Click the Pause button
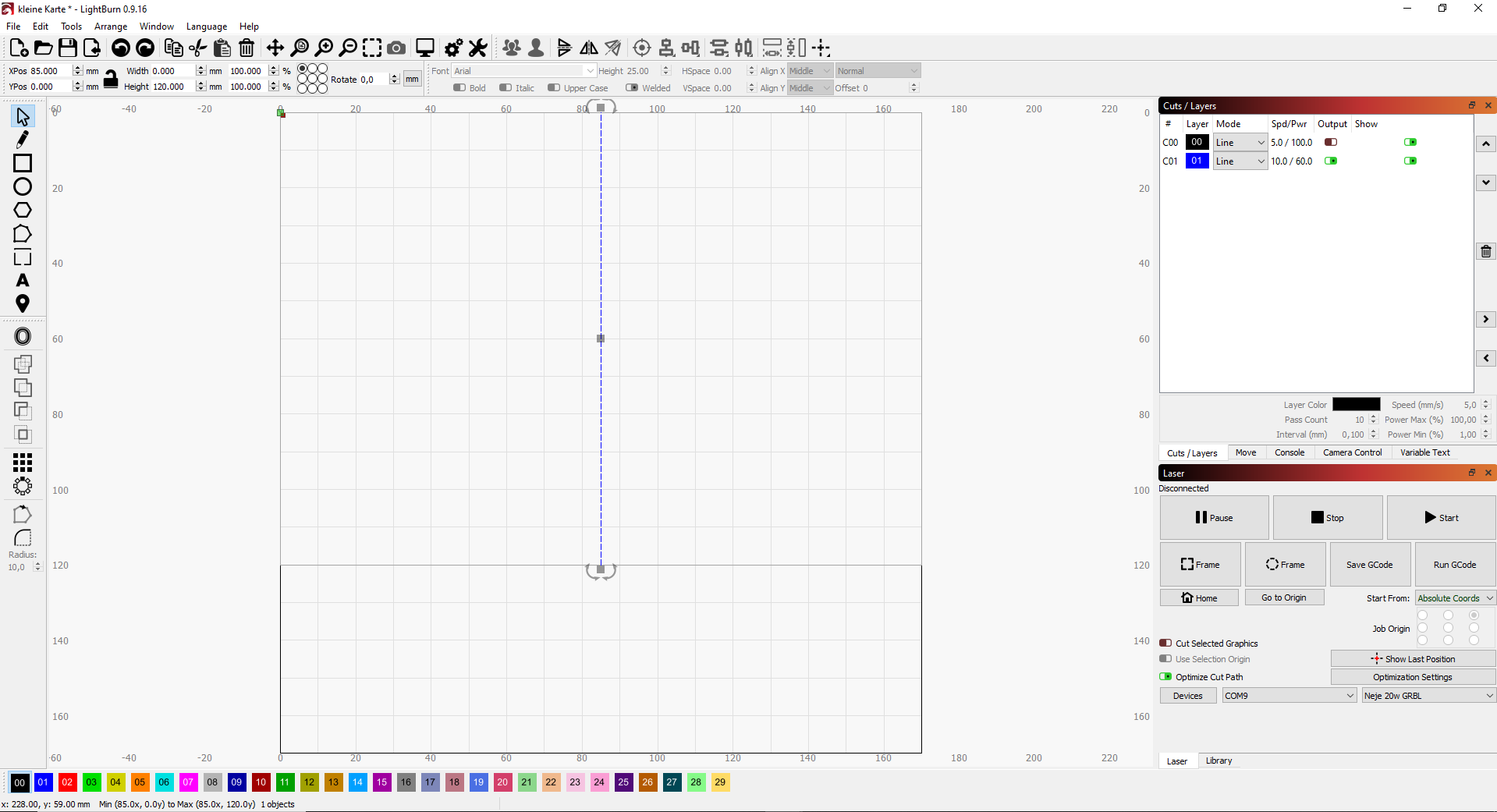 (1215, 517)
